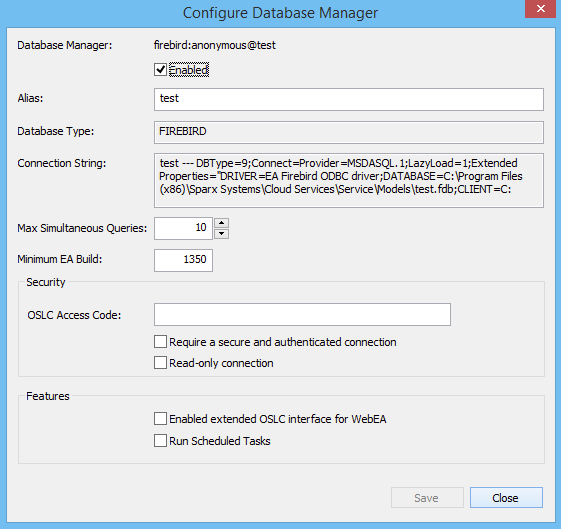The height and width of the screenshot is (529, 561).
Task: Focus the OSLC Access Code field
Action: click(x=302, y=314)
